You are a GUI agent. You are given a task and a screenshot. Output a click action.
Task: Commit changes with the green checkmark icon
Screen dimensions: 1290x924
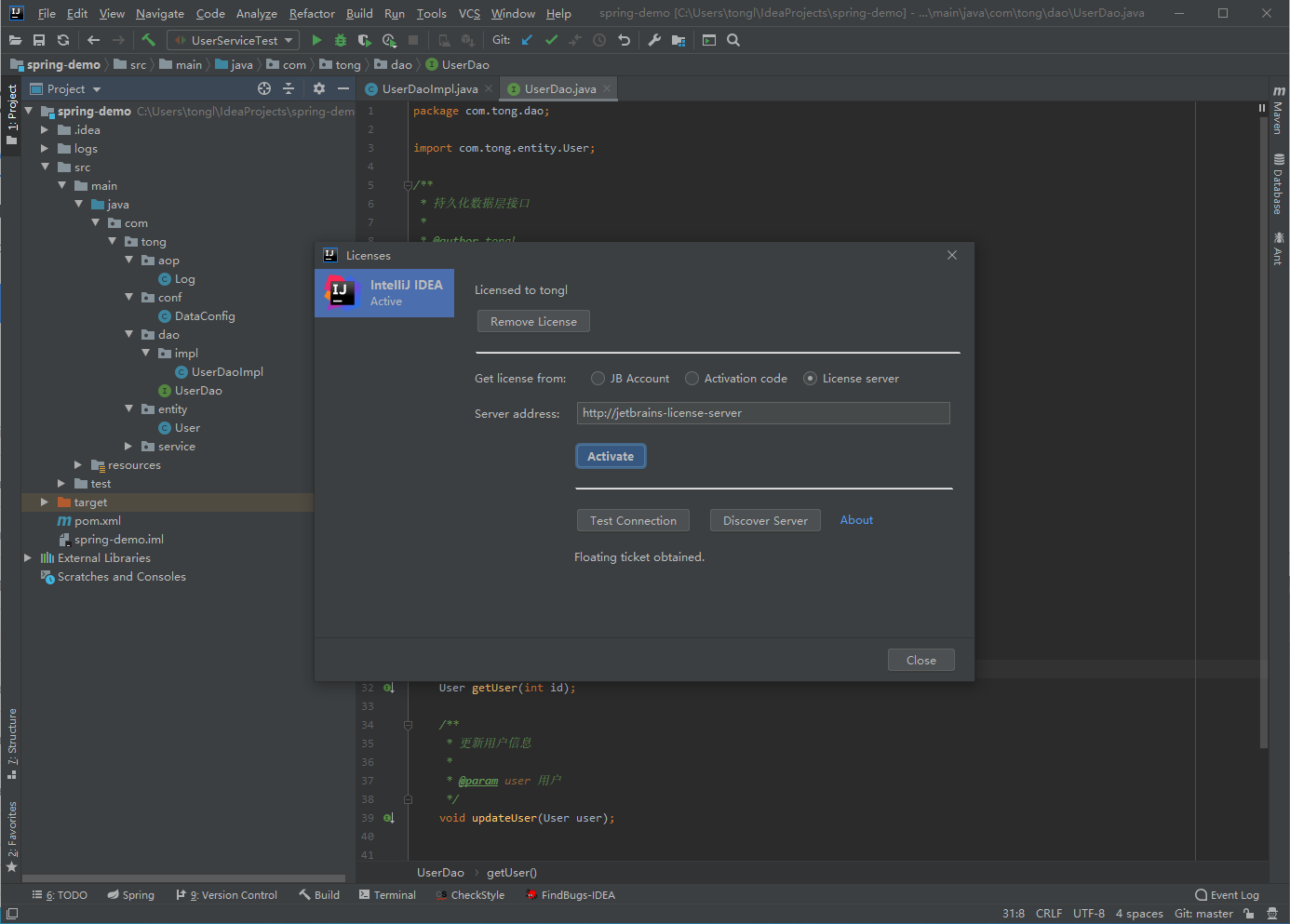click(551, 40)
